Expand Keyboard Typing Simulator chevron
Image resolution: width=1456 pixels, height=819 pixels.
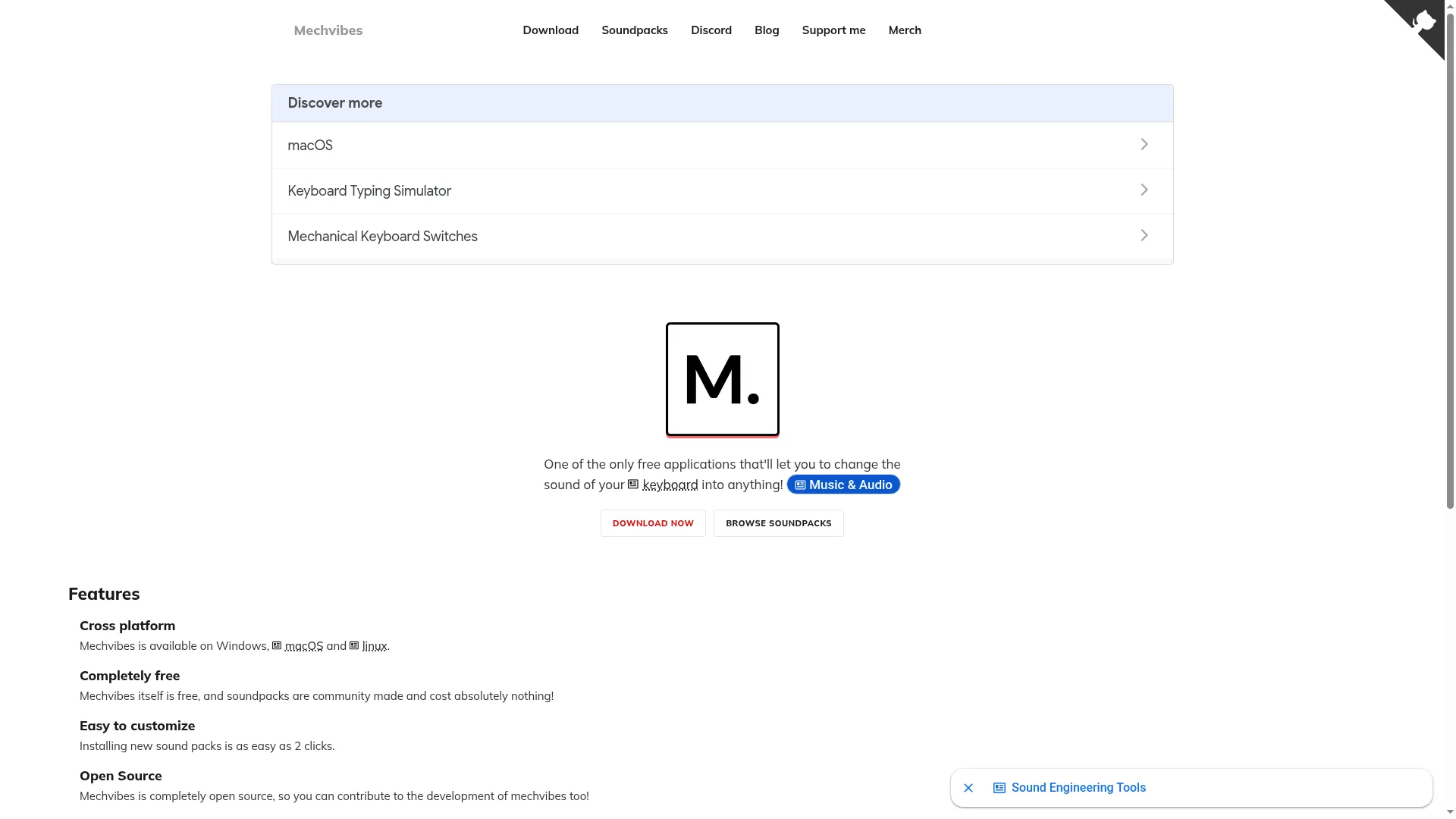point(1144,190)
